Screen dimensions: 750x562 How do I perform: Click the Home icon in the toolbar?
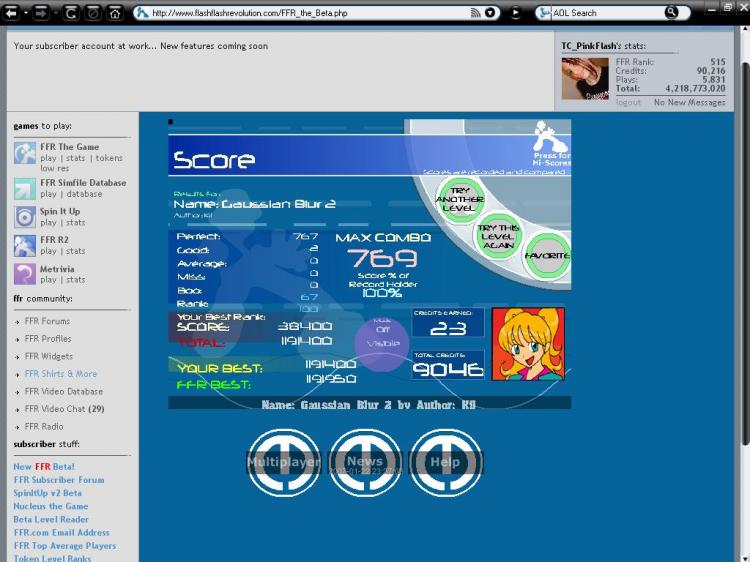115,13
